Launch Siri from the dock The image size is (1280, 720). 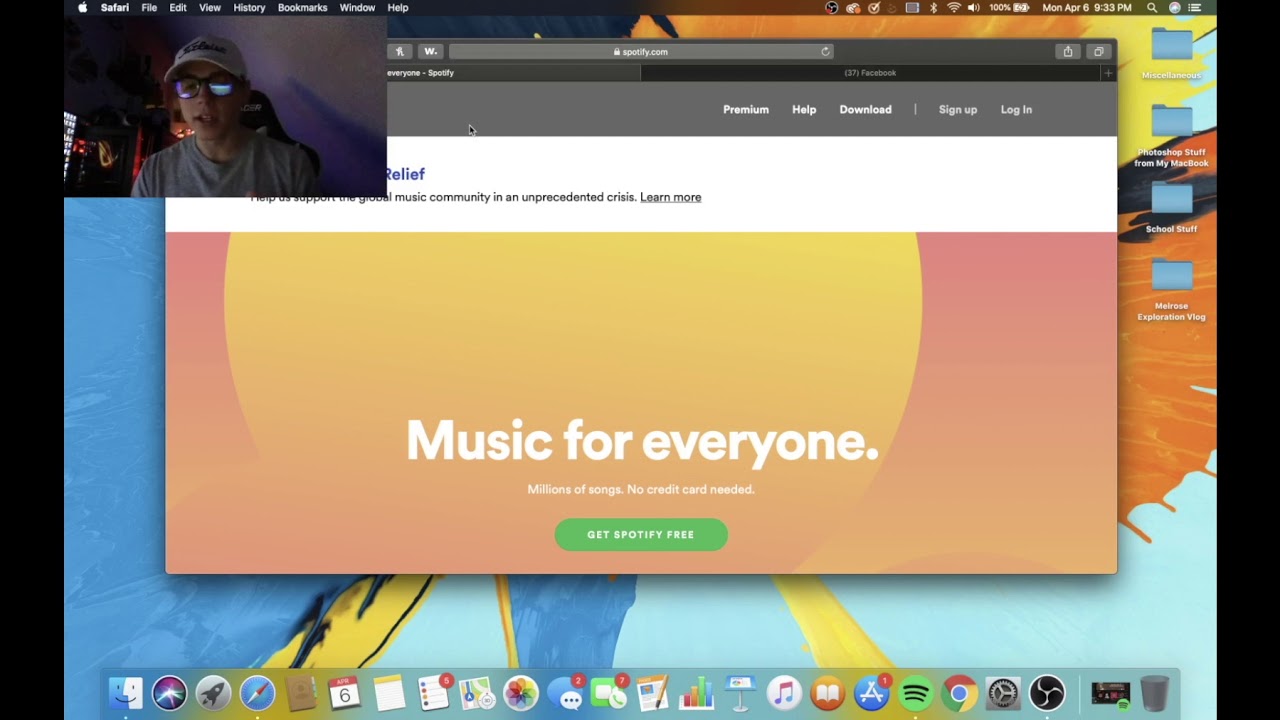click(169, 693)
